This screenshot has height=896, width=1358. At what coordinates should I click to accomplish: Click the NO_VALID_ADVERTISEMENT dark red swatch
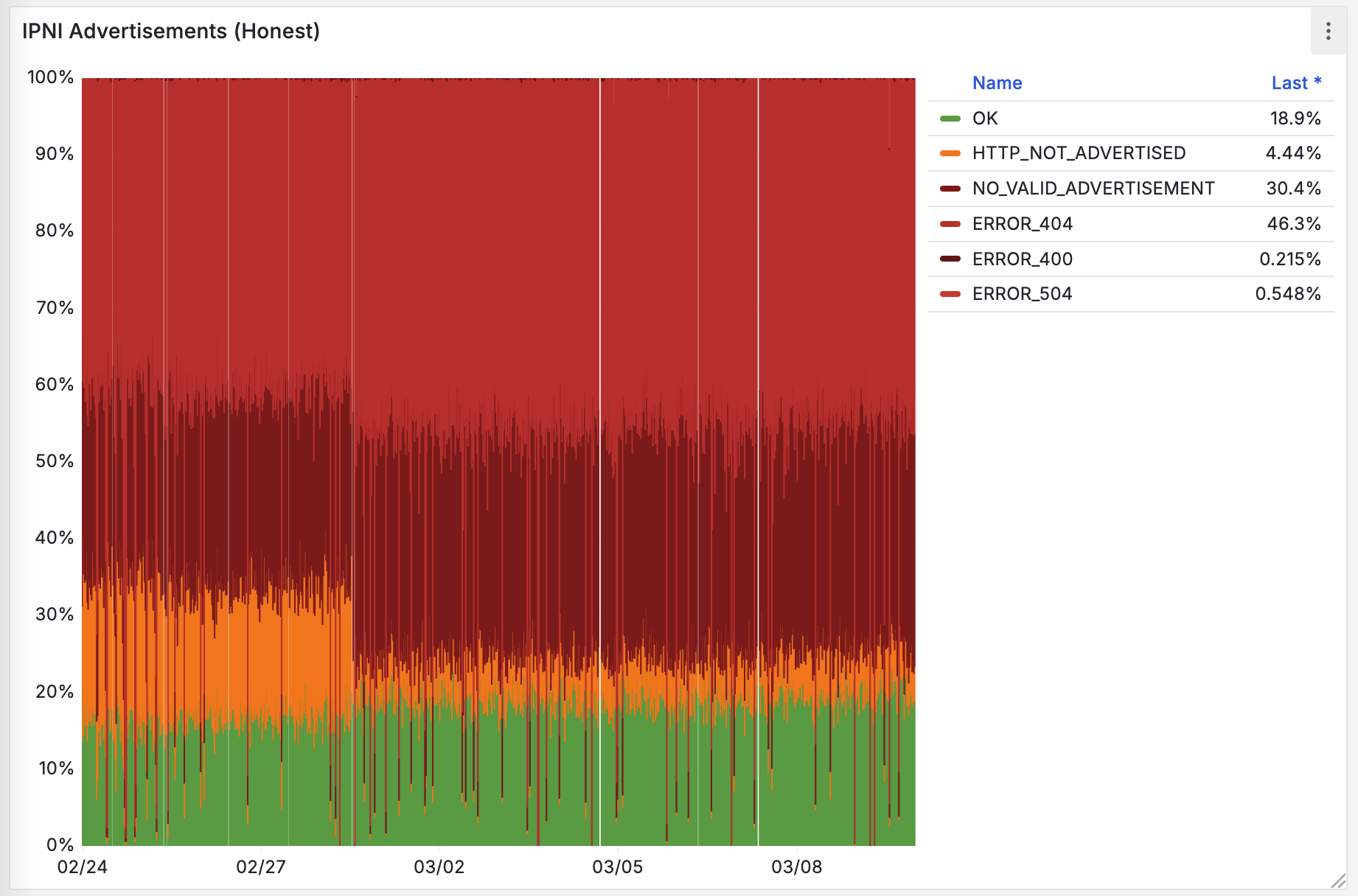950,189
